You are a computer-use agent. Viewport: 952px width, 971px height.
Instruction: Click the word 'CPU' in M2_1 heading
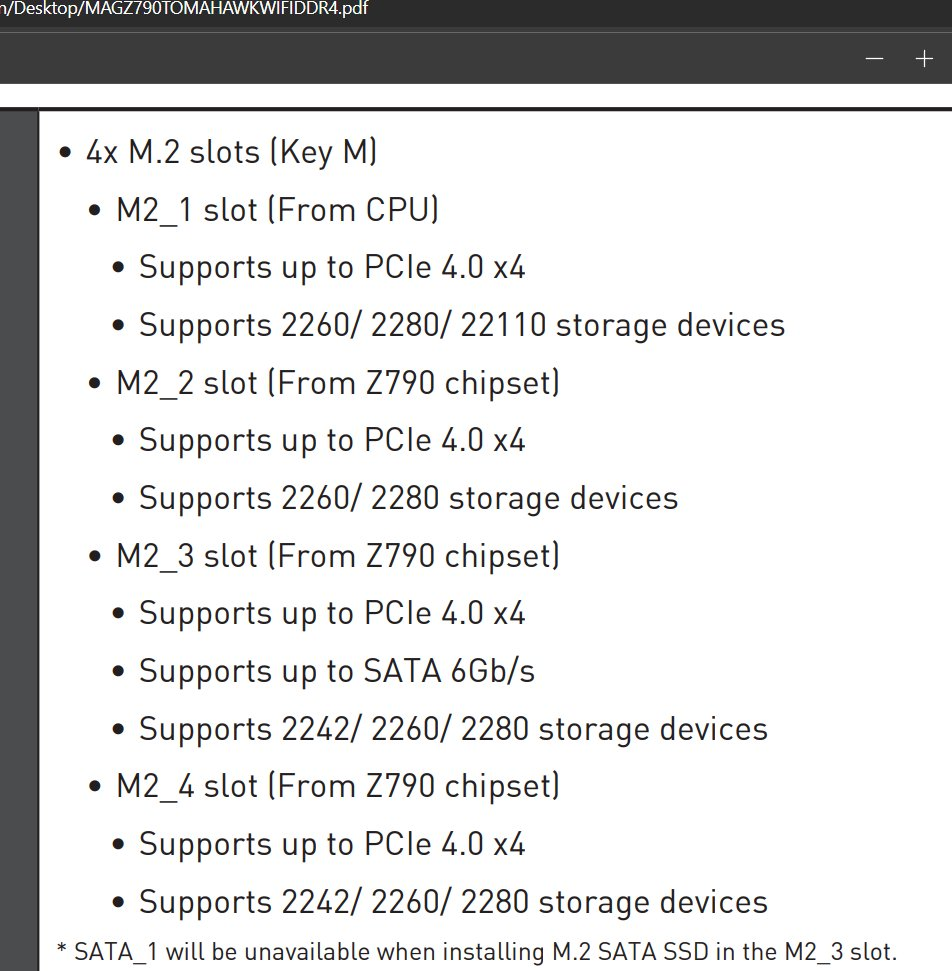pos(397,209)
